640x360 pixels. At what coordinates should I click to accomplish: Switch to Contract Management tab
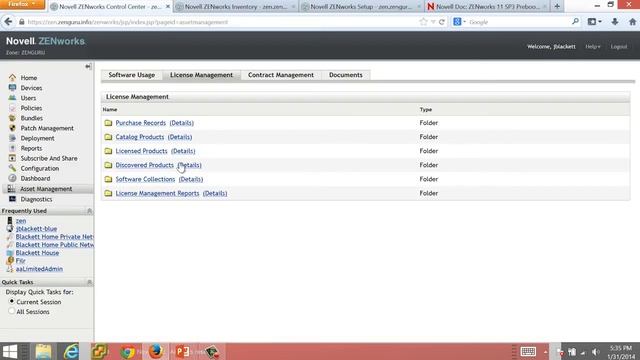point(281,75)
